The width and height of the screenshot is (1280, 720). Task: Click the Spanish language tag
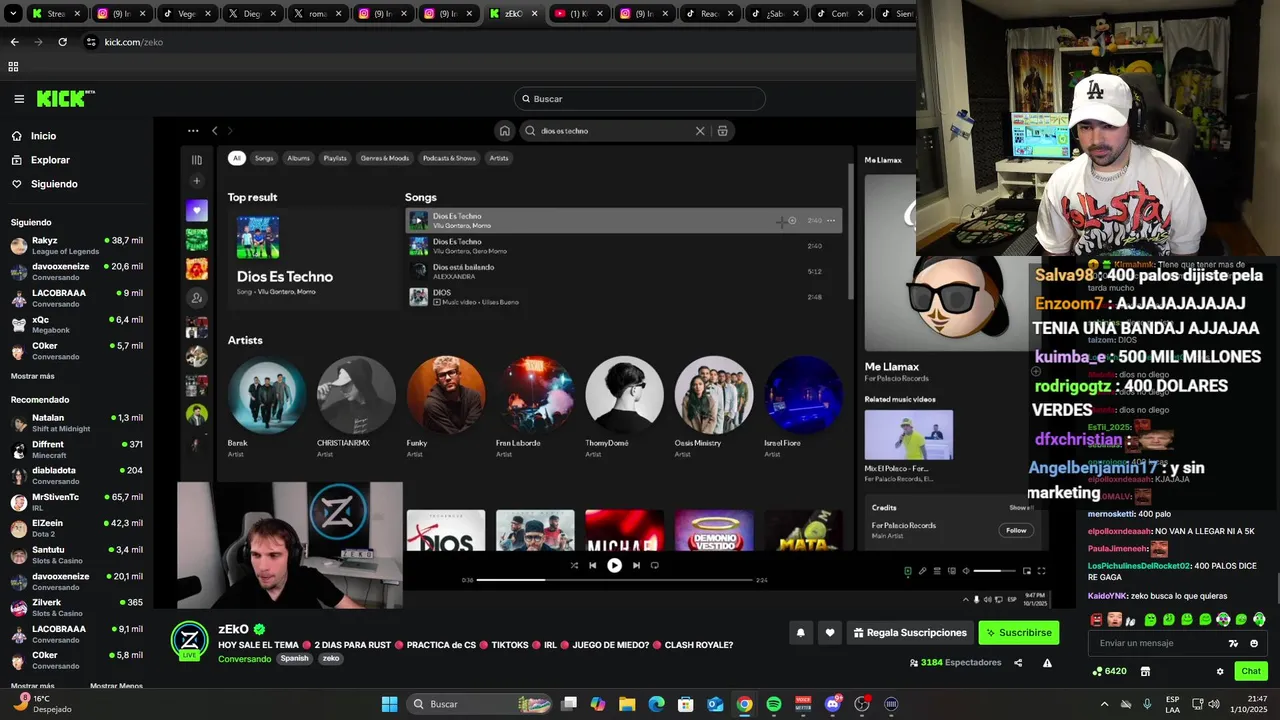295,659
